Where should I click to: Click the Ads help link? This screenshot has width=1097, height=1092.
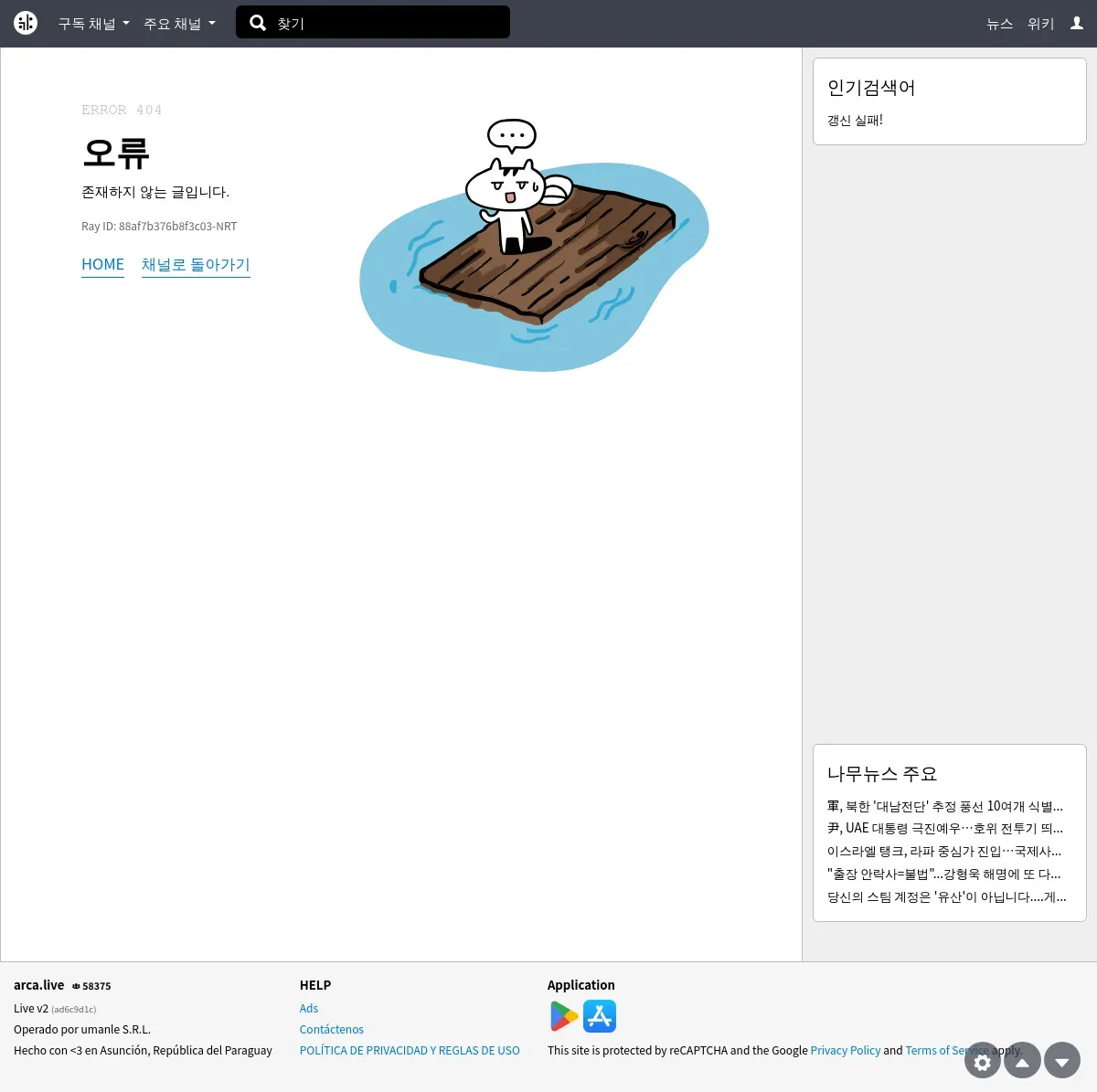309,1009
